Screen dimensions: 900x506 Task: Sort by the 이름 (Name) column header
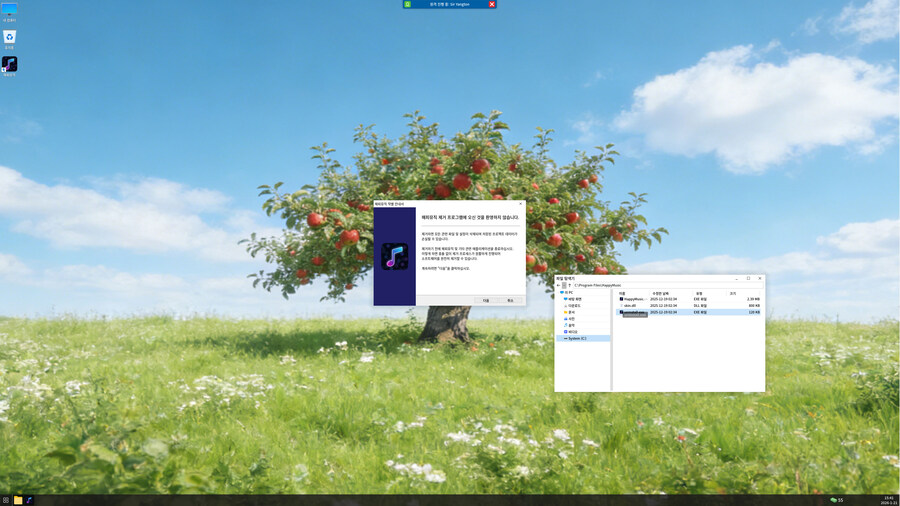coord(622,293)
